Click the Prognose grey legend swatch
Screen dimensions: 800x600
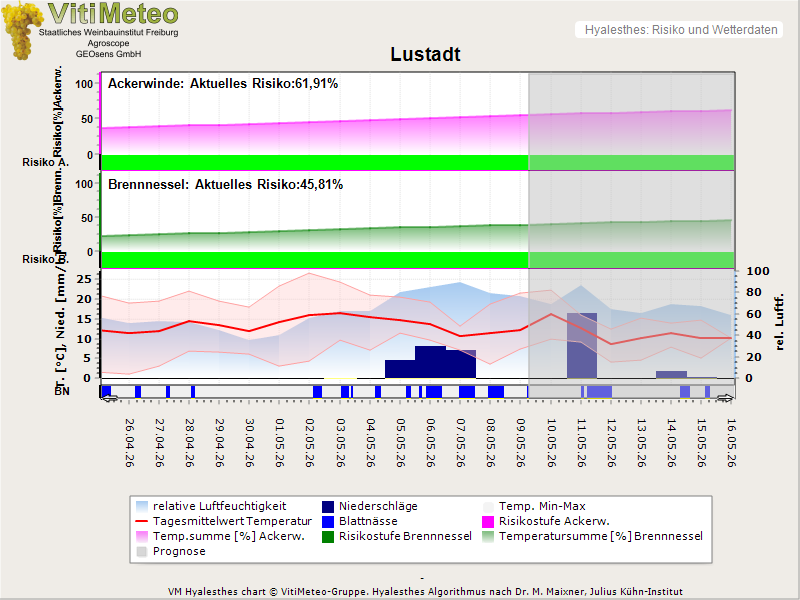click(x=142, y=552)
